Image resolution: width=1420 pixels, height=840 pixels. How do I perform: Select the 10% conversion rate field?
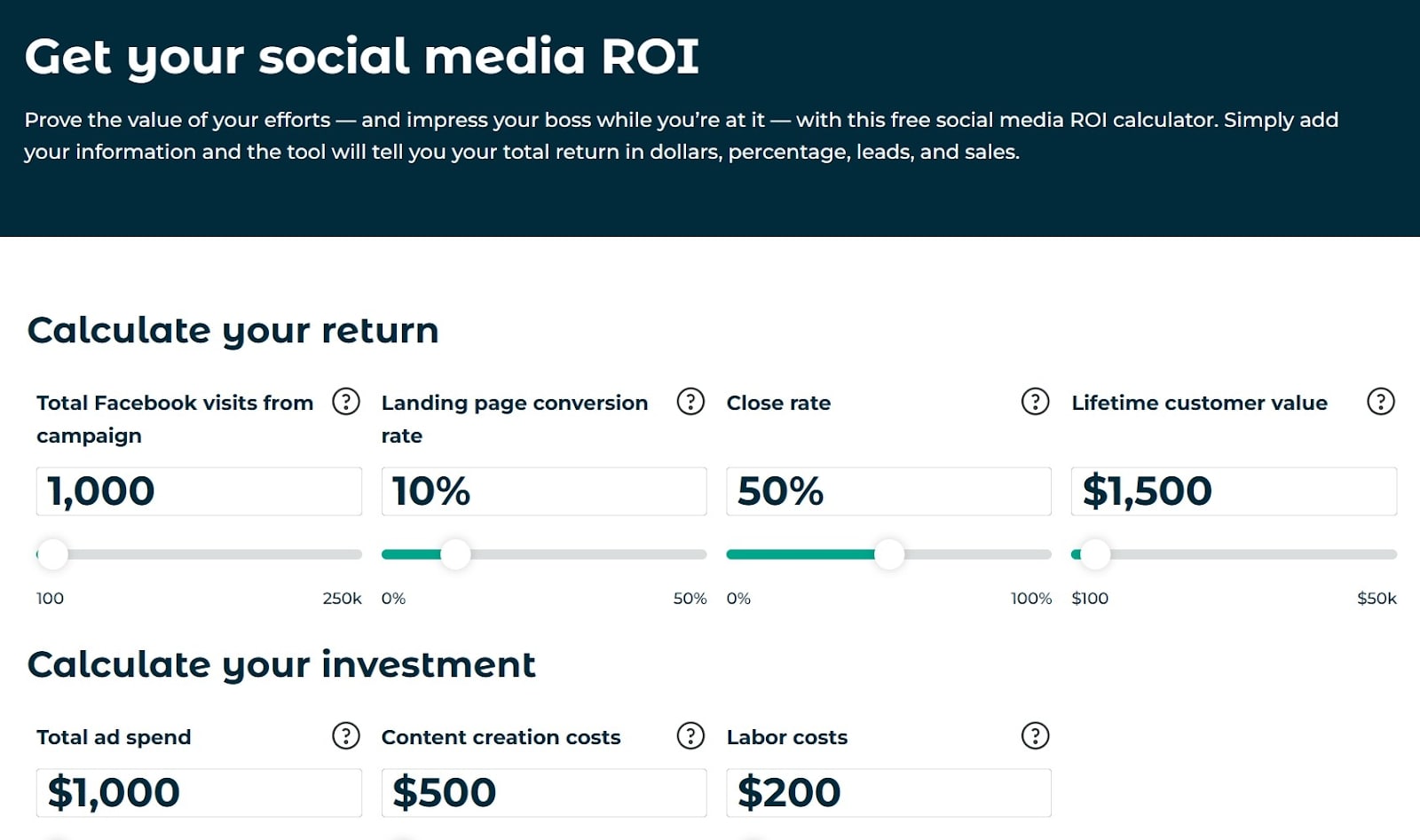544,491
